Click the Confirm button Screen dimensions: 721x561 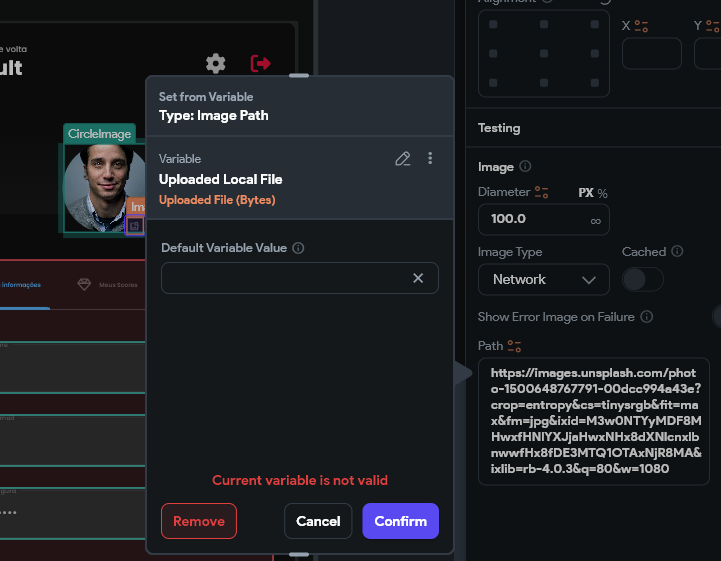point(400,521)
